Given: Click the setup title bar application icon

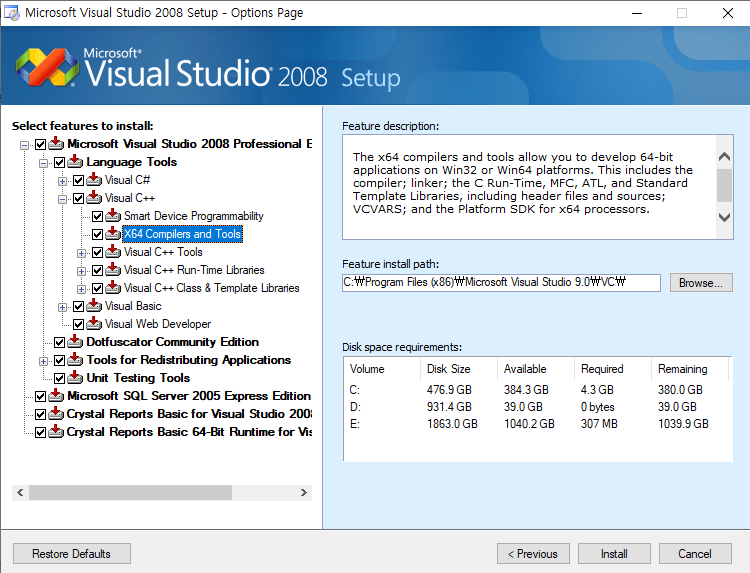Looking at the screenshot, I should point(11,12).
